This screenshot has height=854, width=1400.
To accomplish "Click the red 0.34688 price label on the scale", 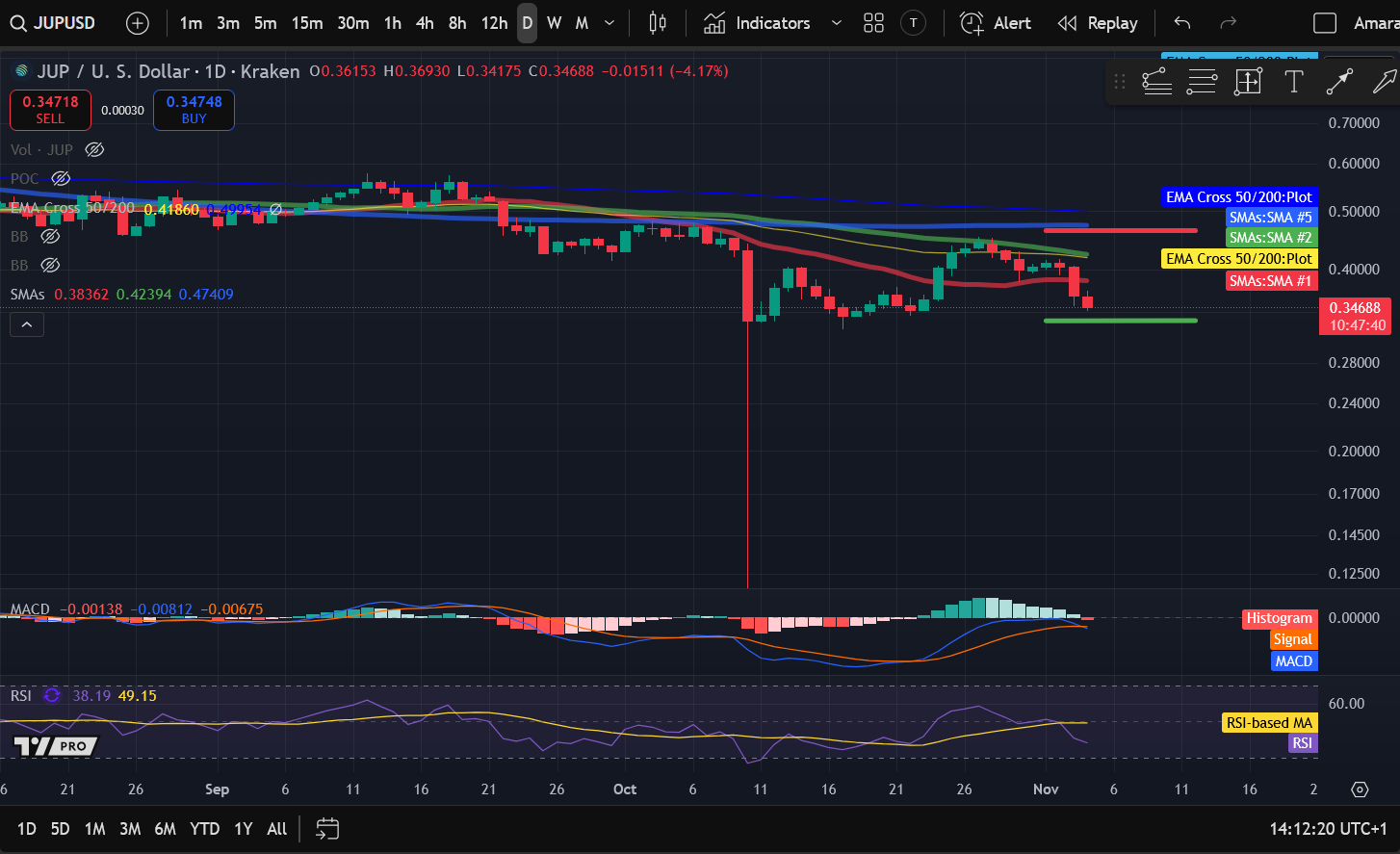I will (x=1354, y=314).
